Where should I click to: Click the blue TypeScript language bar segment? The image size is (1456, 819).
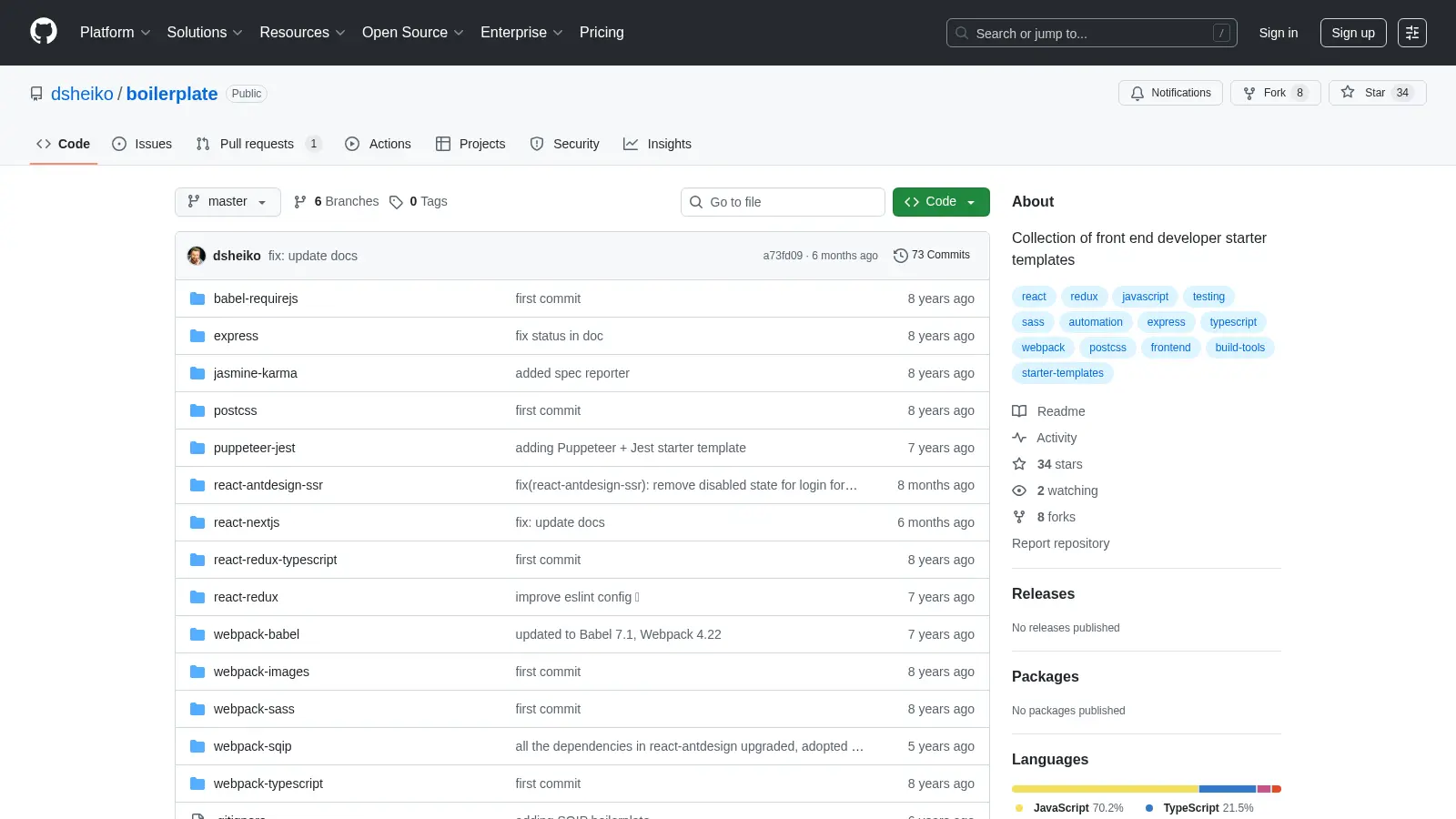click(1228, 789)
